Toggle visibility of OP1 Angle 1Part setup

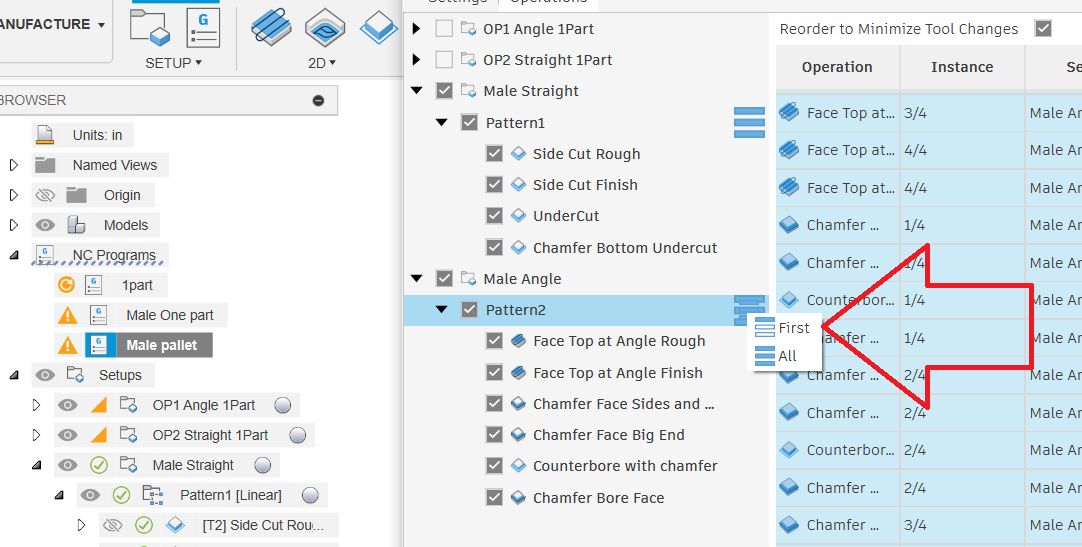(x=67, y=405)
